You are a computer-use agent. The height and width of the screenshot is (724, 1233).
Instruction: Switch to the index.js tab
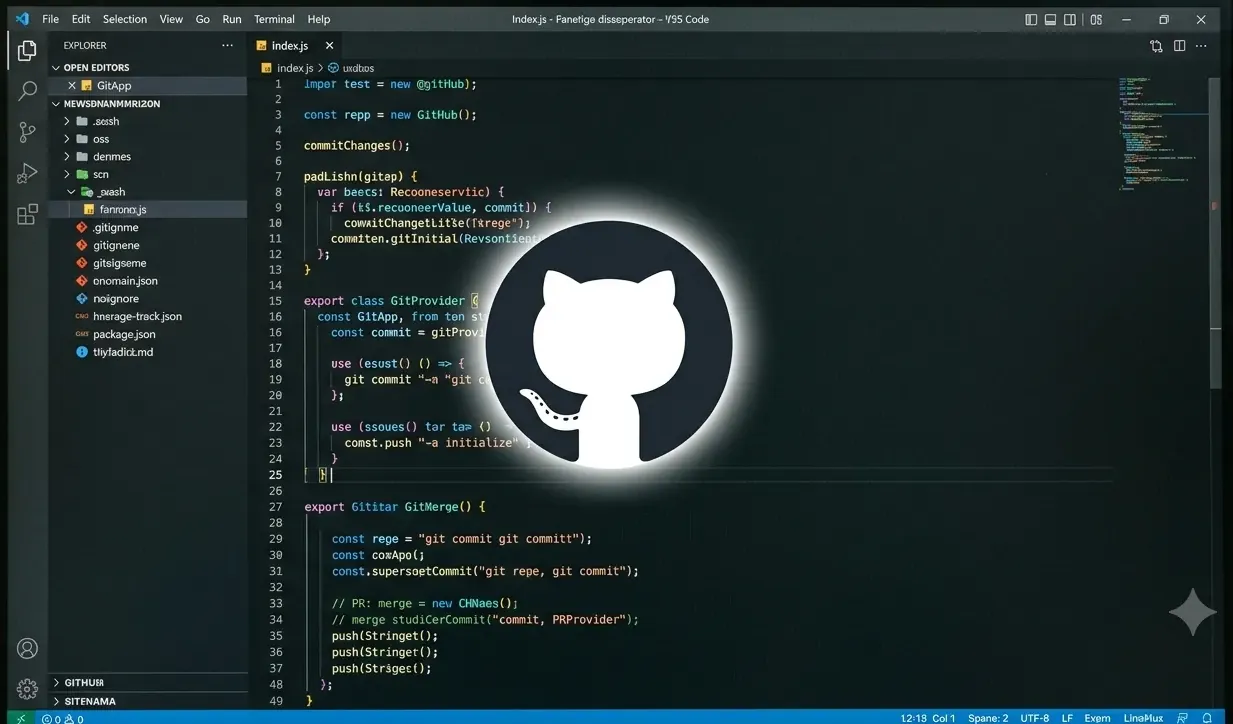(x=289, y=46)
